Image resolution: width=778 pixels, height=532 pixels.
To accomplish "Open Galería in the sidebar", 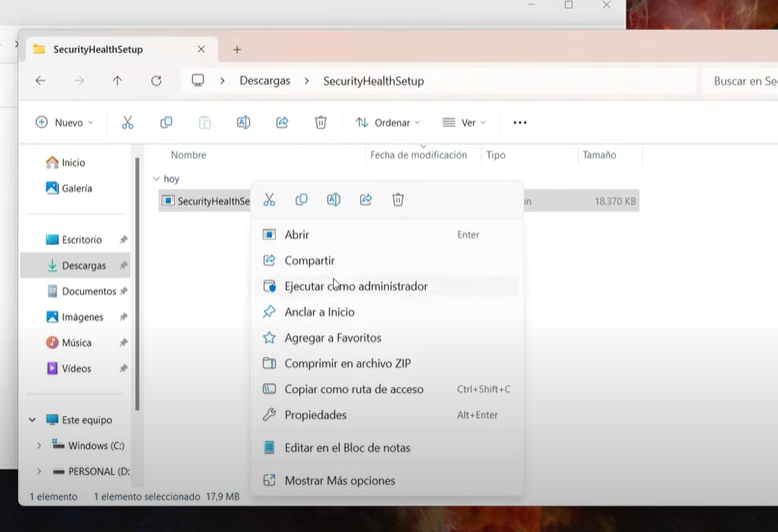I will [x=68, y=189].
